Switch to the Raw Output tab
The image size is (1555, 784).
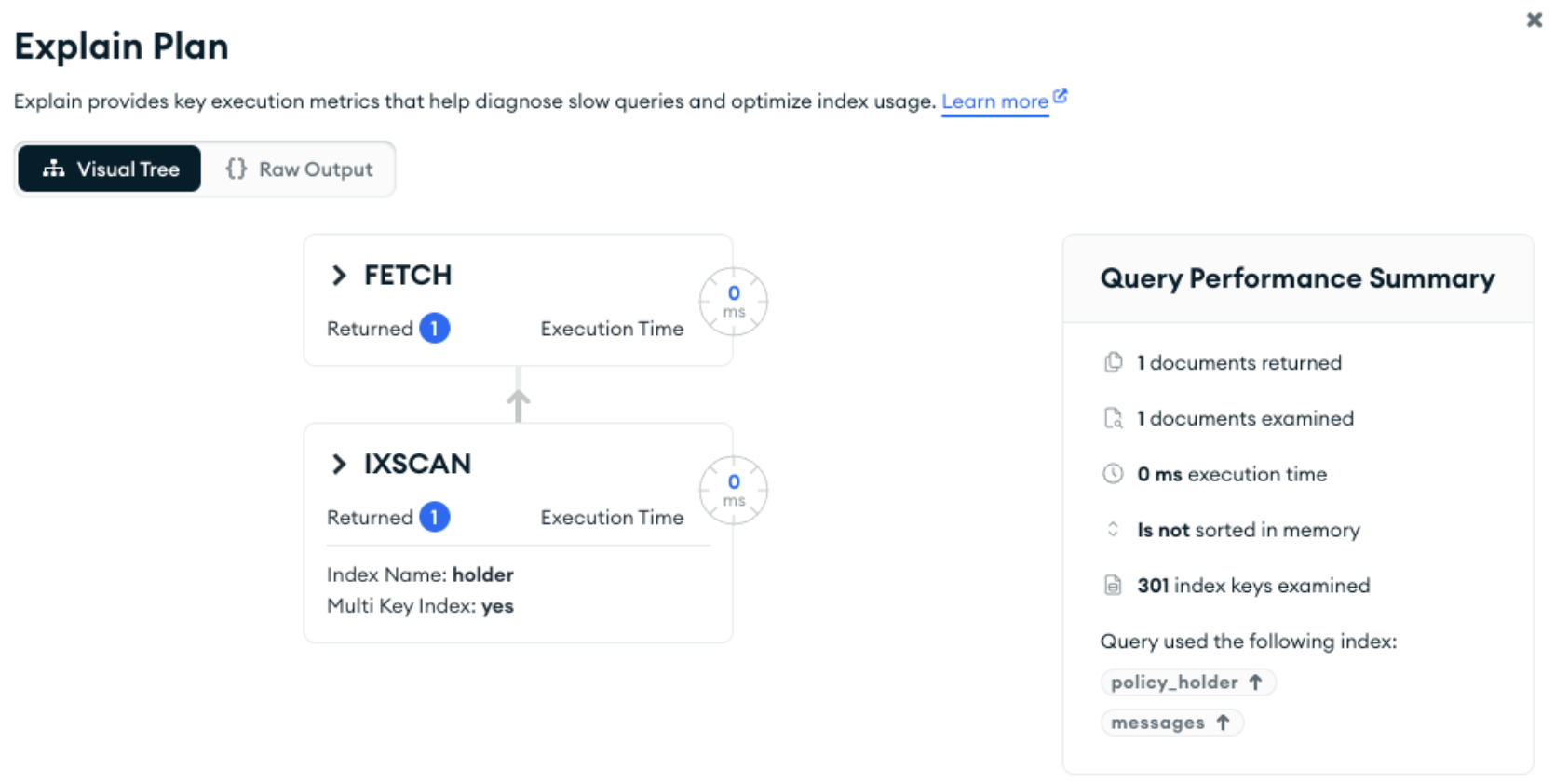(x=299, y=169)
